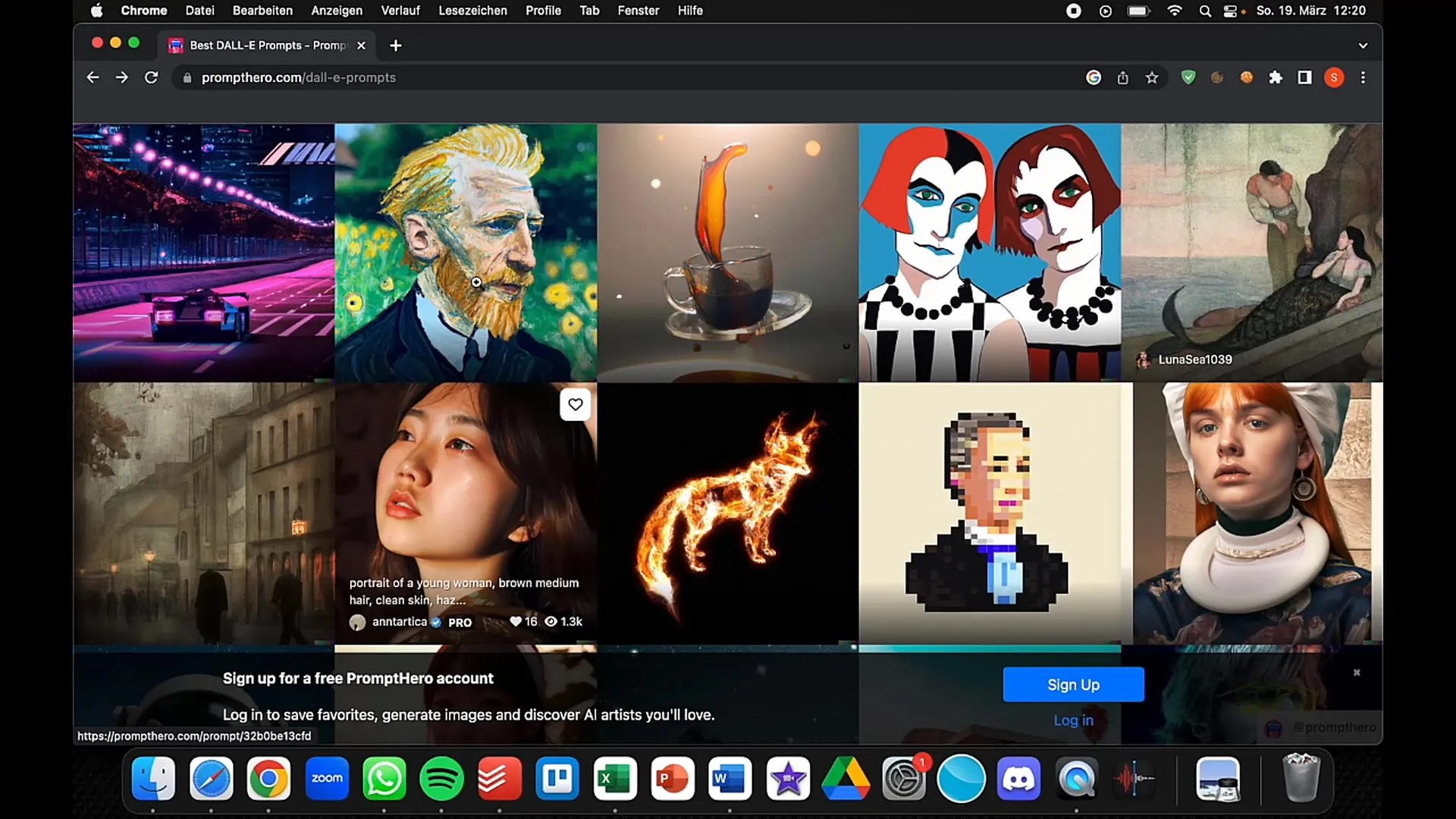View site information lock icon
This screenshot has height=819, width=1456.
187,77
